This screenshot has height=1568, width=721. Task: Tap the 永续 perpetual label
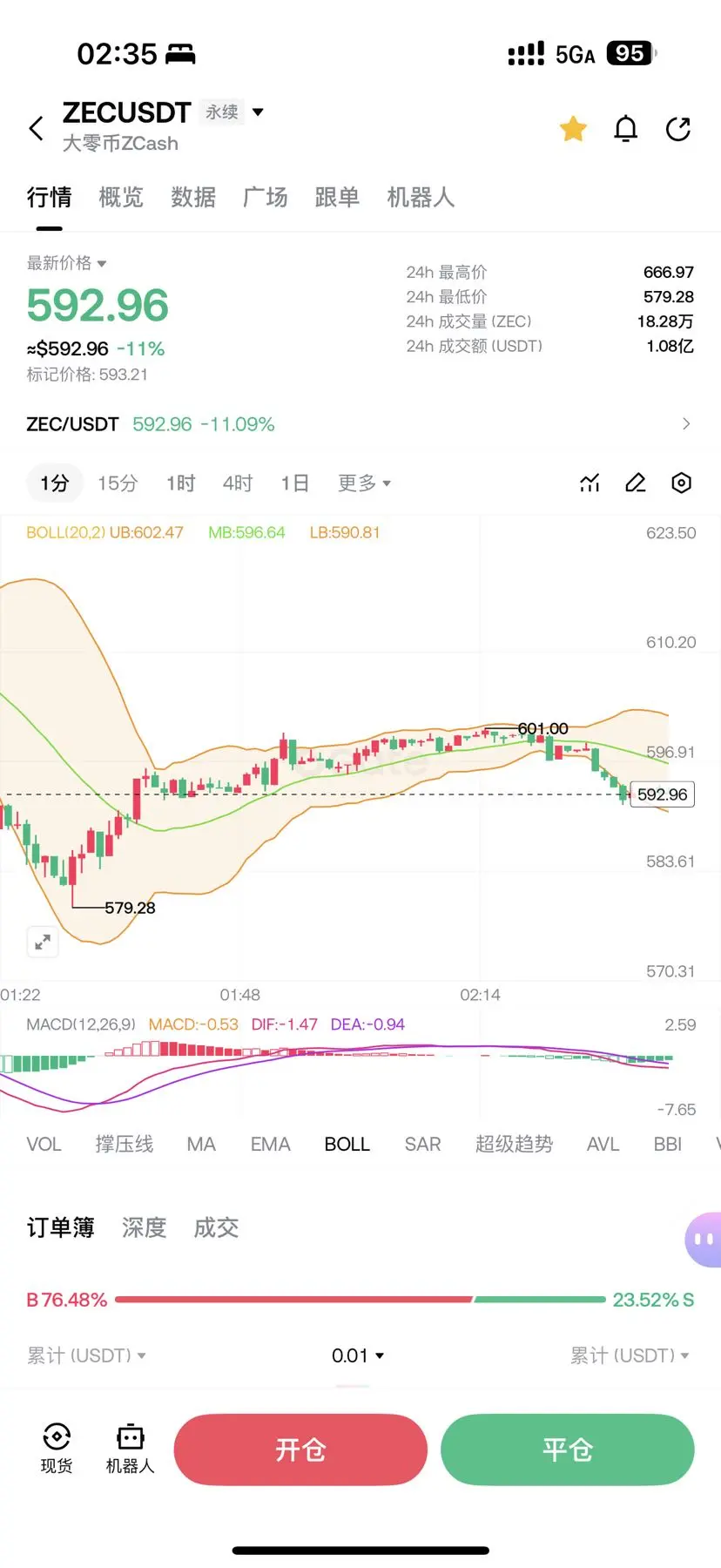[x=222, y=112]
